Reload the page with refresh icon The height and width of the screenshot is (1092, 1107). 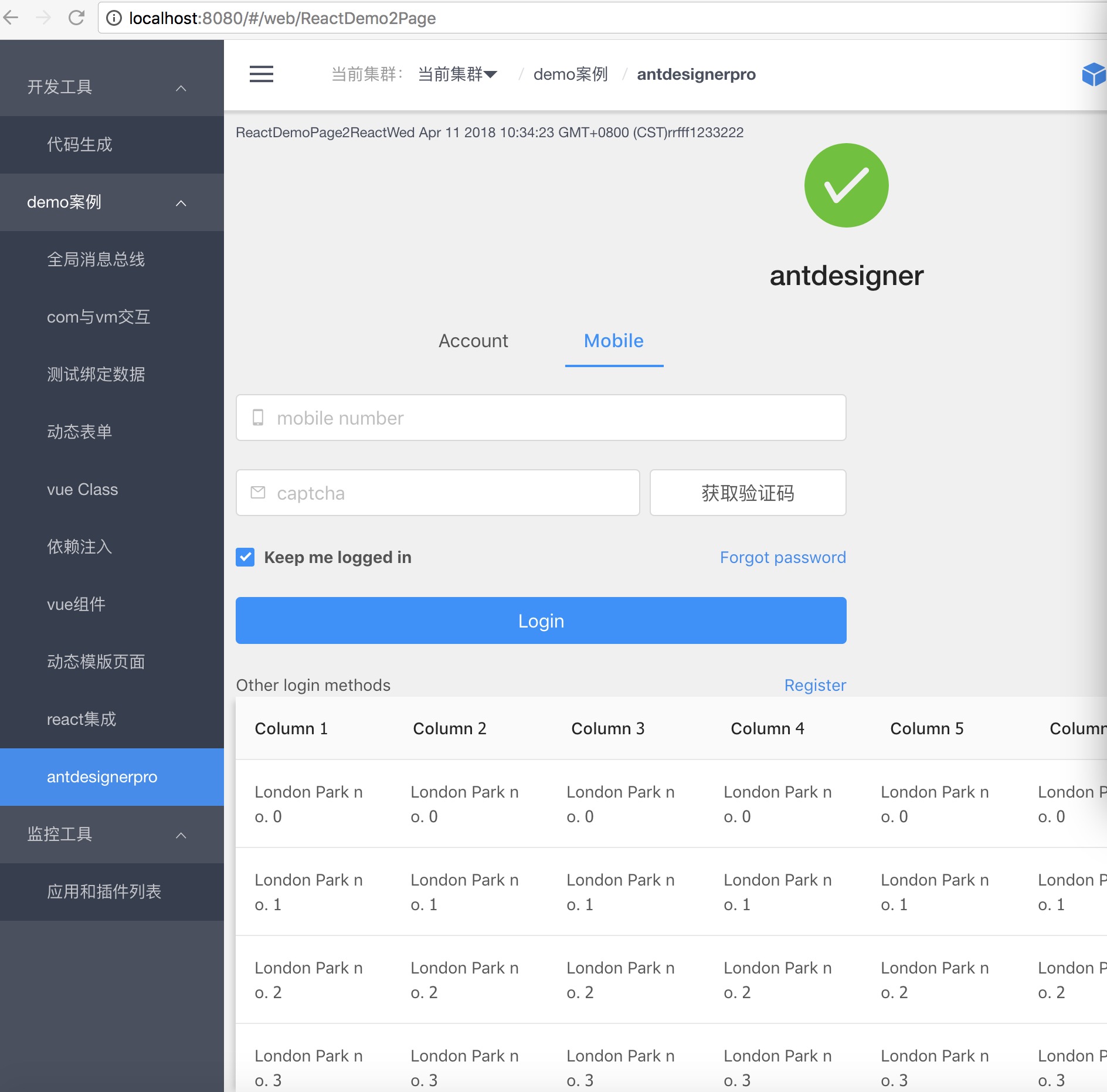point(77,18)
